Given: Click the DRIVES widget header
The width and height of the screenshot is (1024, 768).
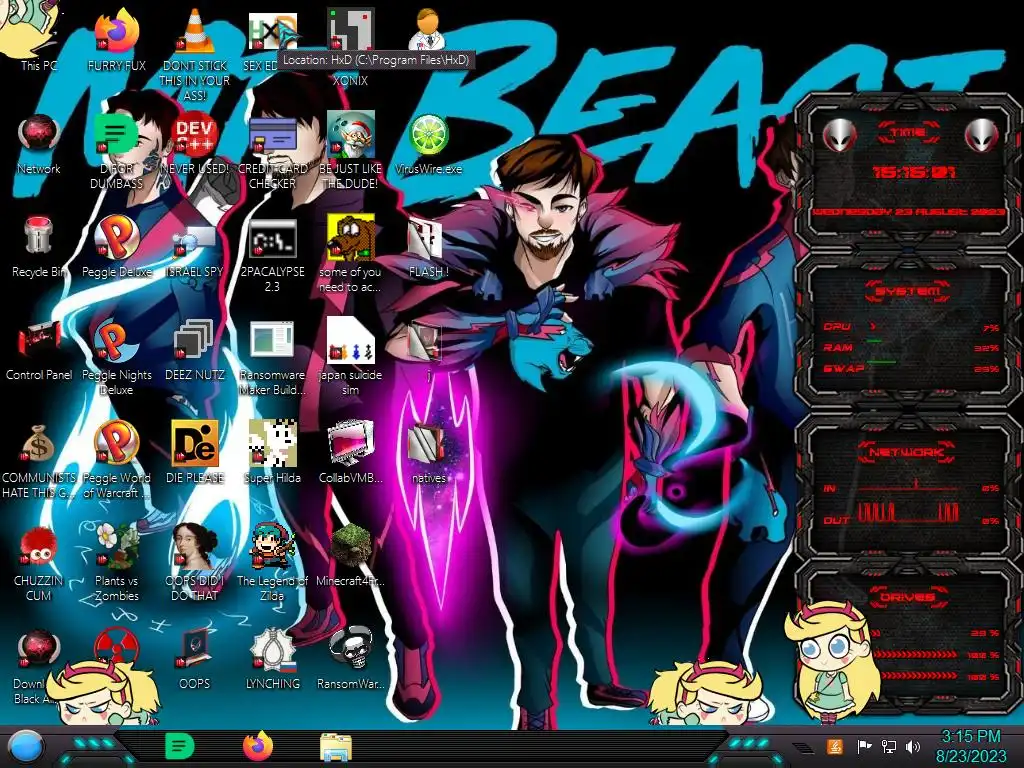Looking at the screenshot, I should click(x=908, y=597).
